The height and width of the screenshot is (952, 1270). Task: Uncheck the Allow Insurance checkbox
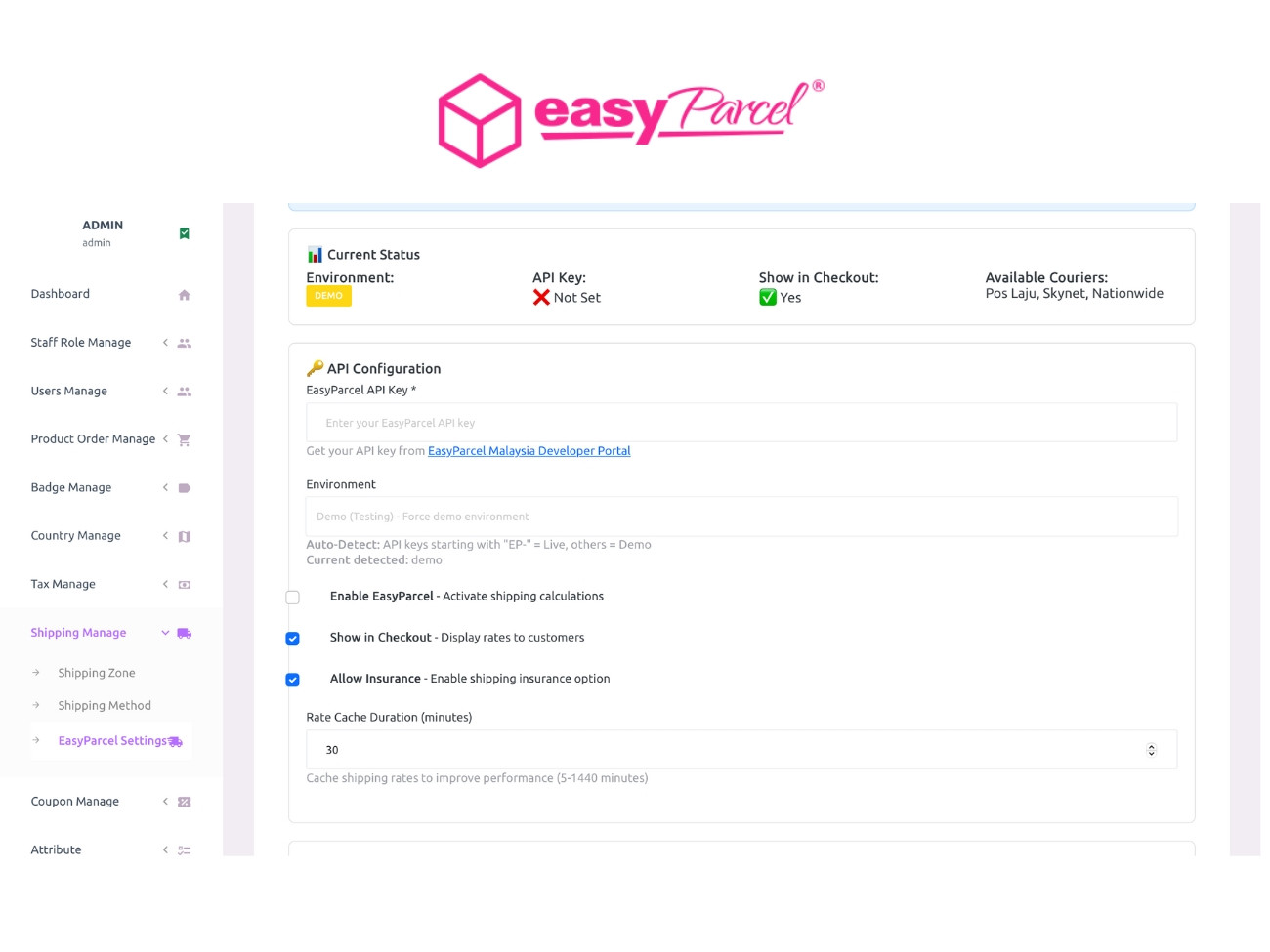[292, 680]
